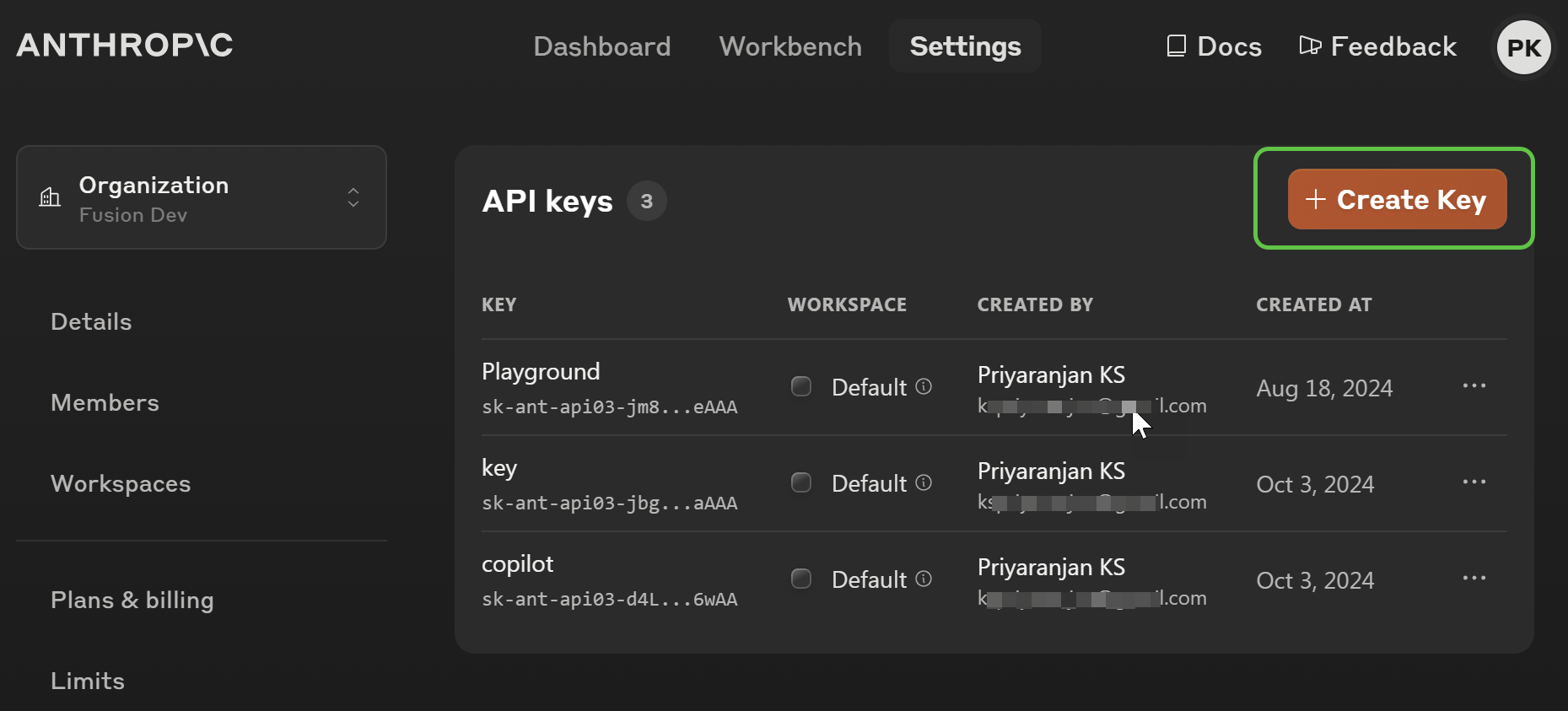The width and height of the screenshot is (1568, 711).
Task: Click the organization building icon
Action: tap(50, 197)
